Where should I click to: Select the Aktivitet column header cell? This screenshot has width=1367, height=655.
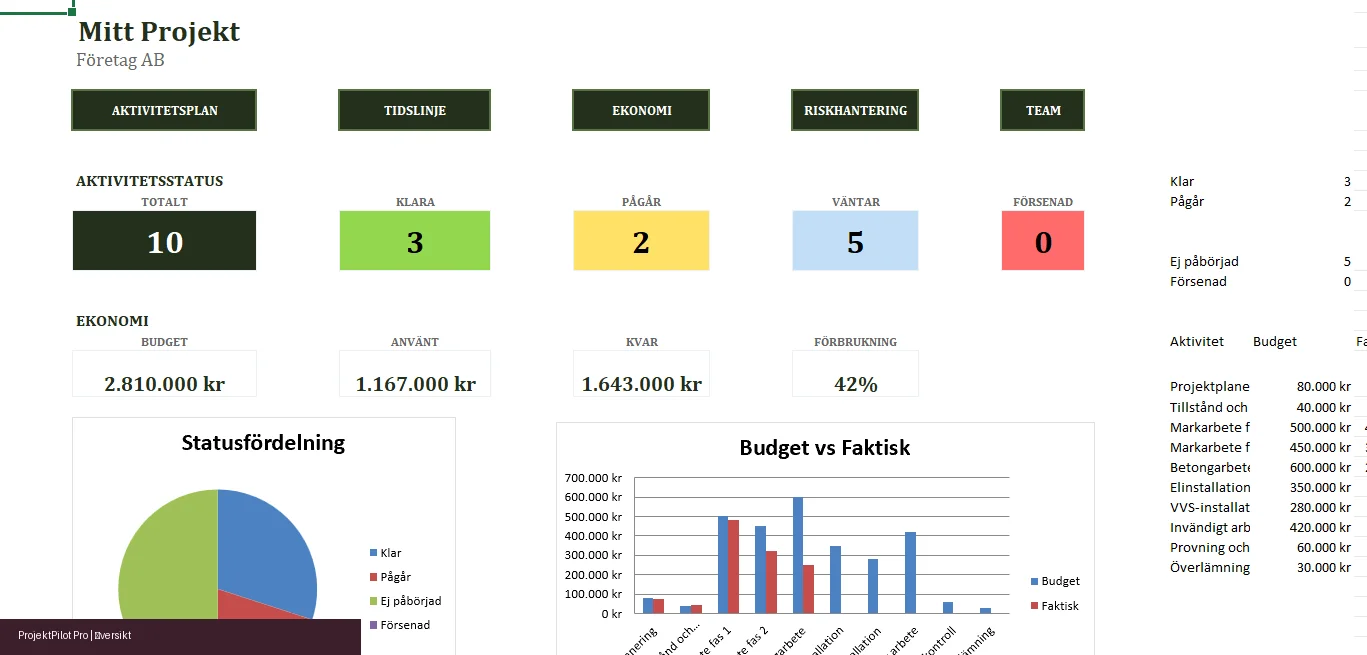point(1197,341)
